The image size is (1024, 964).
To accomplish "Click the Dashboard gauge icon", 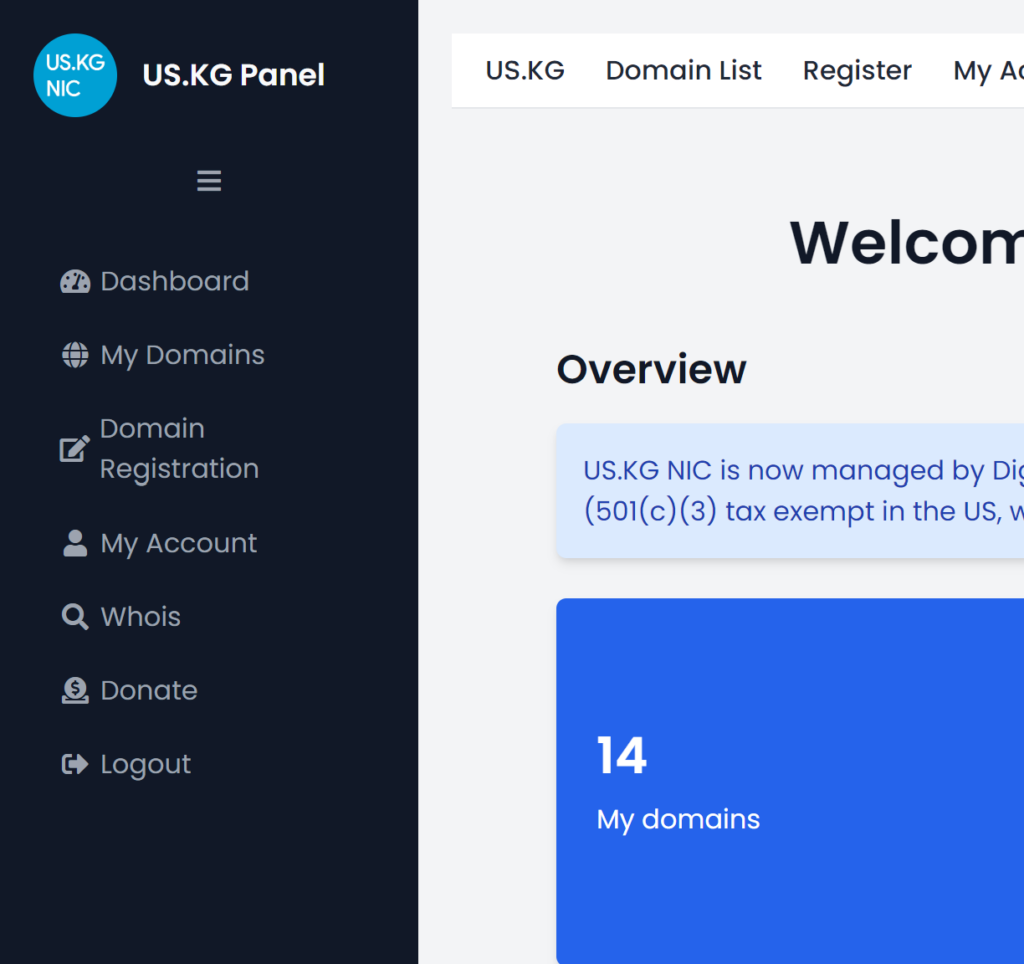I will [x=75, y=281].
